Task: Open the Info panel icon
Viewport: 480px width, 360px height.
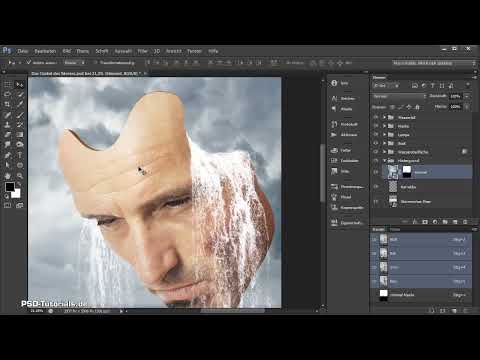Action: click(x=334, y=83)
